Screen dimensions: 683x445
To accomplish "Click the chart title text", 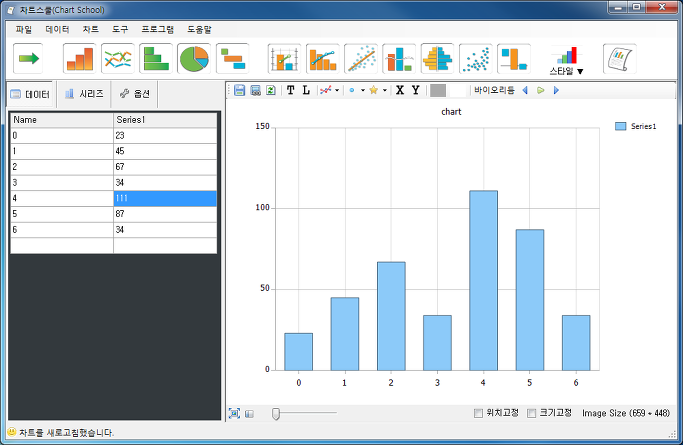I will coord(451,112).
